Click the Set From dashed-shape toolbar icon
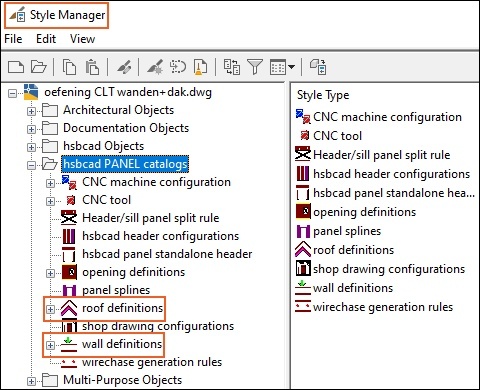The image size is (480, 390). (178, 67)
